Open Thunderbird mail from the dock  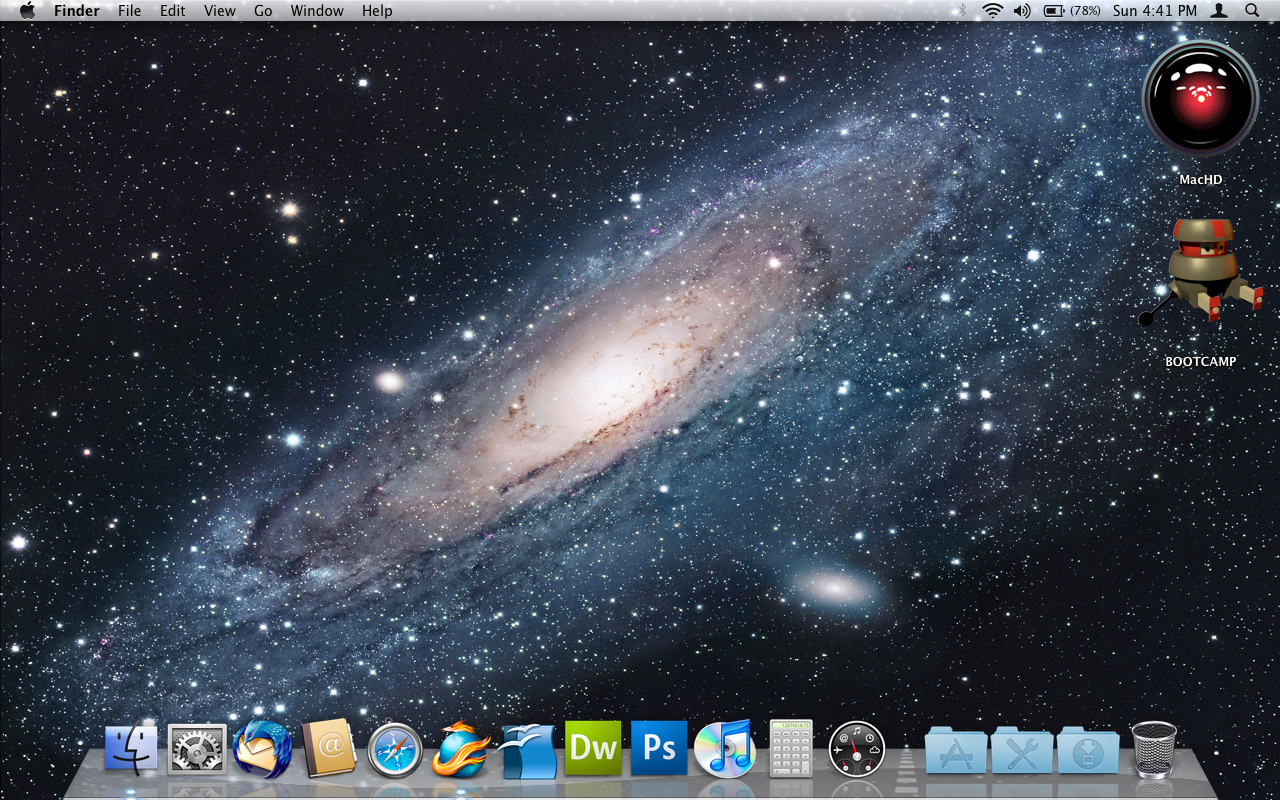(x=263, y=749)
